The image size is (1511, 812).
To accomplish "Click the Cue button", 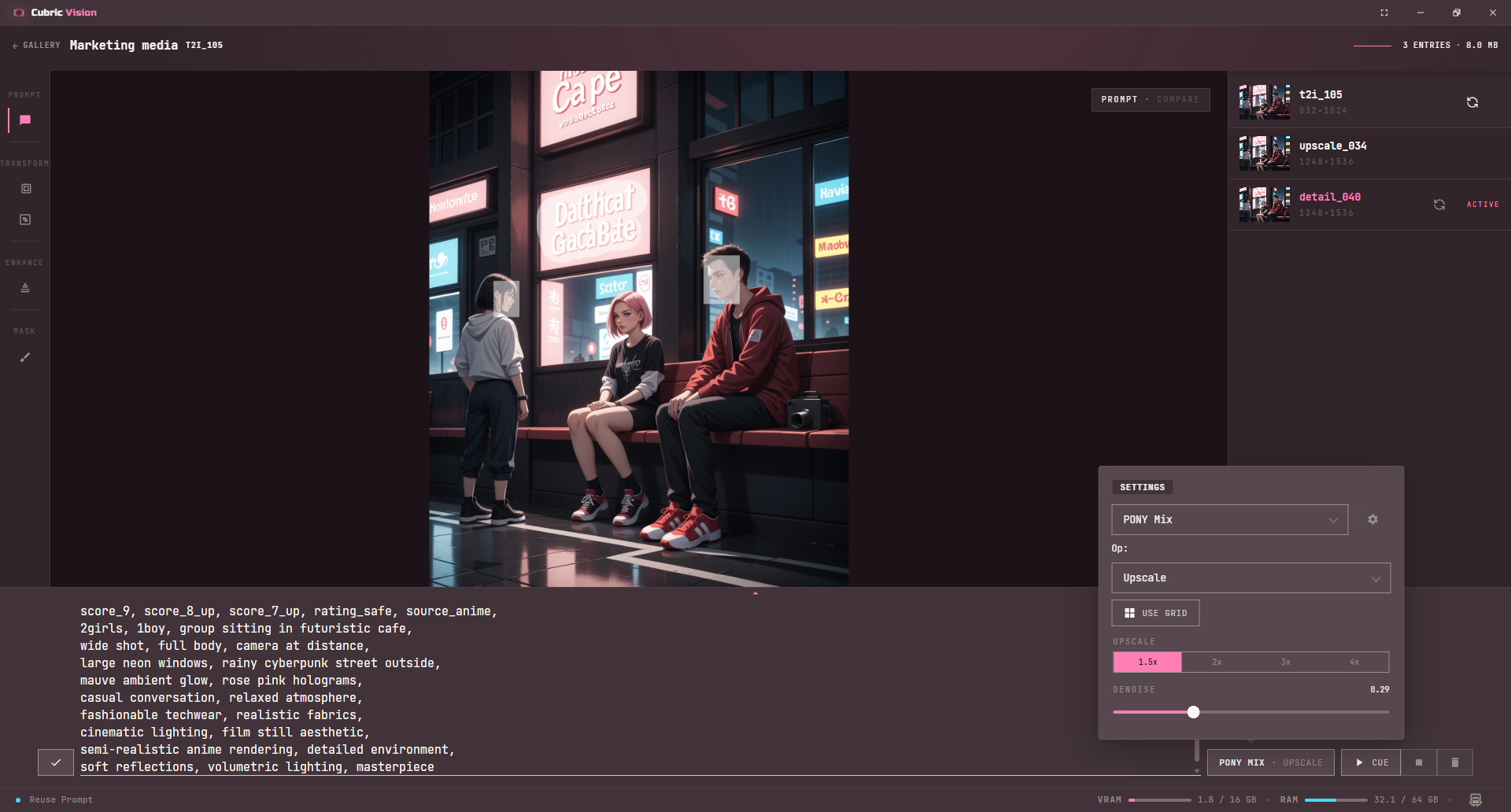I will click(1371, 762).
